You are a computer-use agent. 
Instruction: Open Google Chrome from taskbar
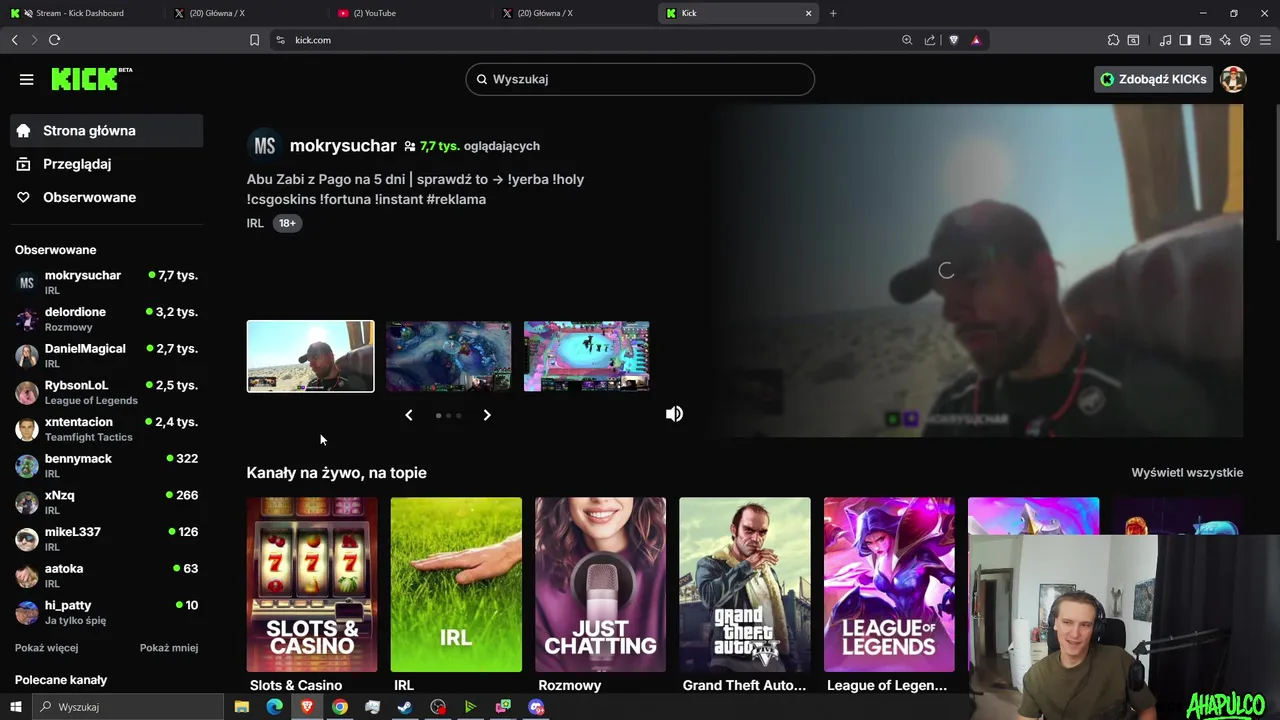(340, 707)
